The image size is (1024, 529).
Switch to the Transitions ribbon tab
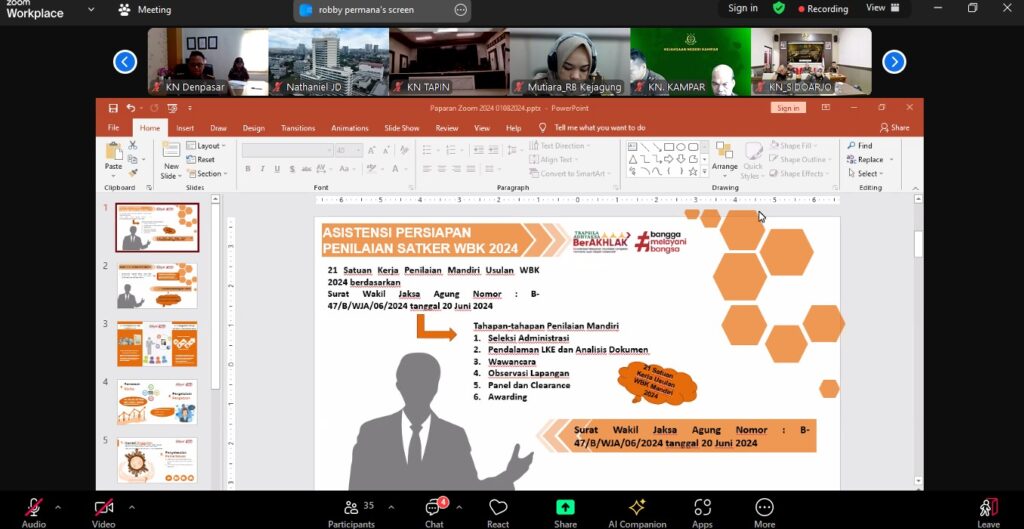298,128
